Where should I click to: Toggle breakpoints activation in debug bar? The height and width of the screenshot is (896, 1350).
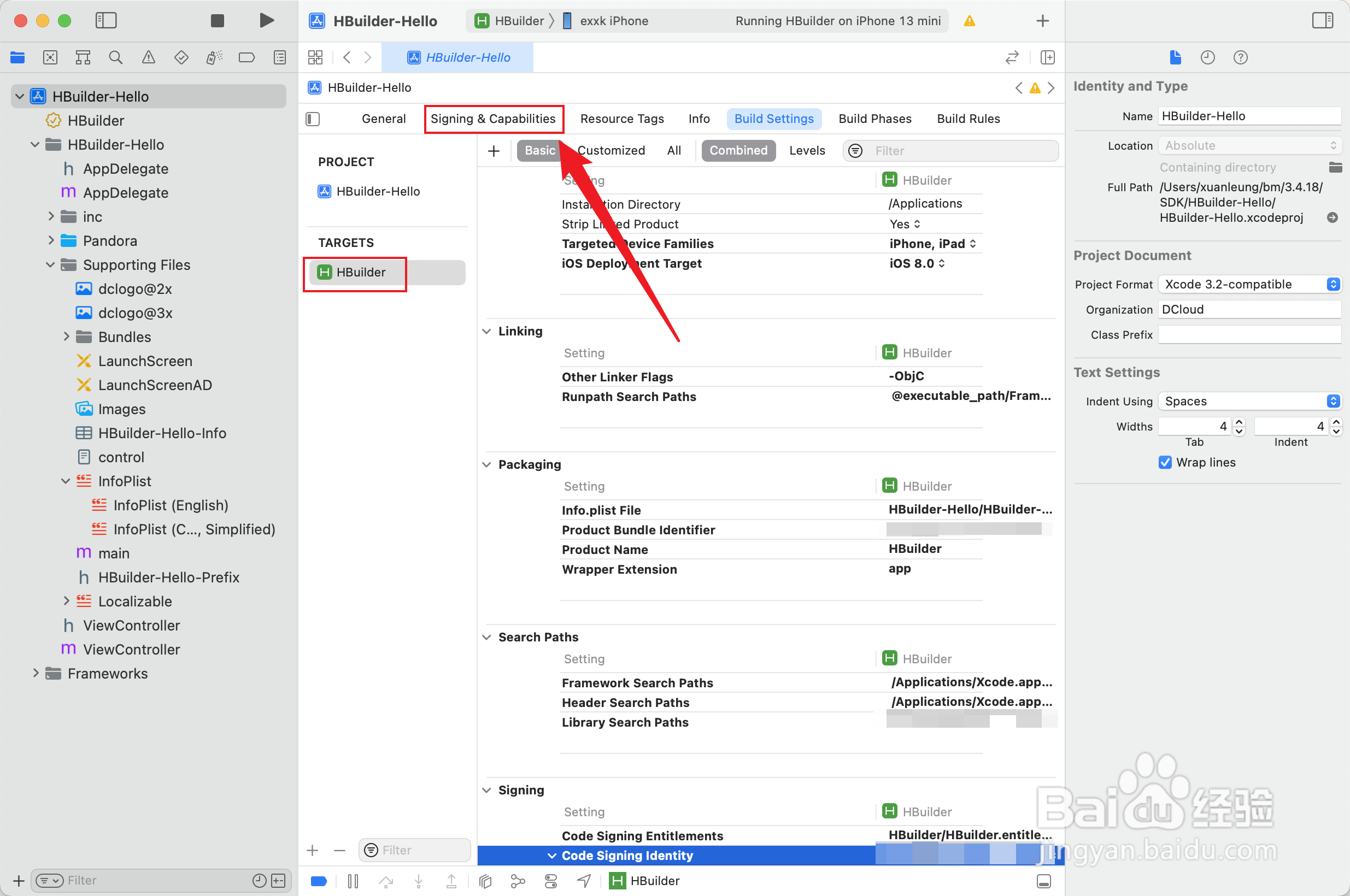tap(319, 881)
